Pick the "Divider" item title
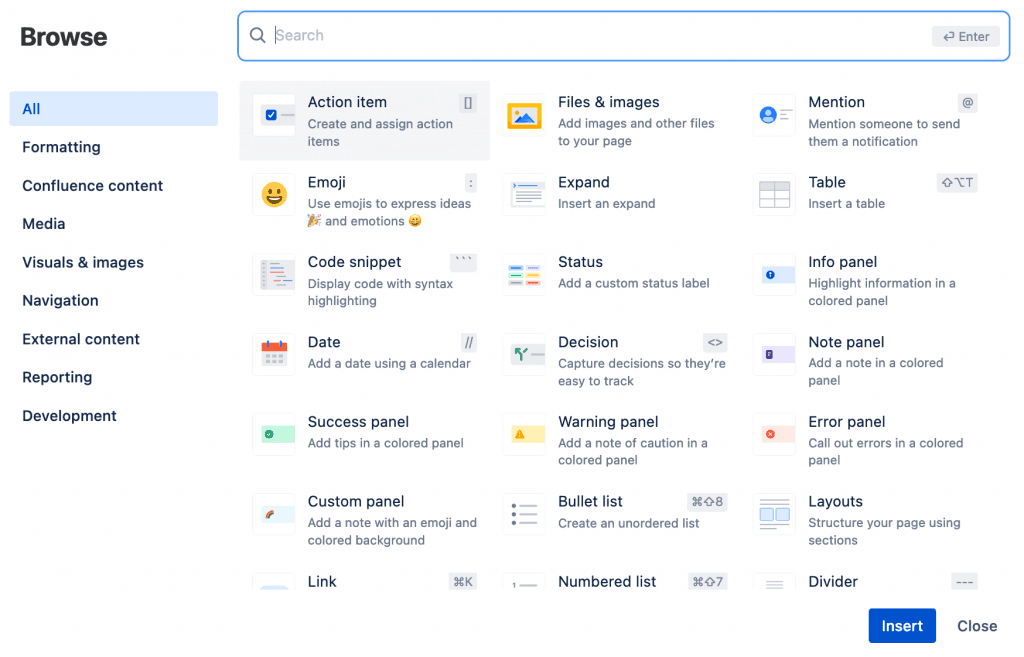This screenshot has height=657, width=1024. point(833,581)
